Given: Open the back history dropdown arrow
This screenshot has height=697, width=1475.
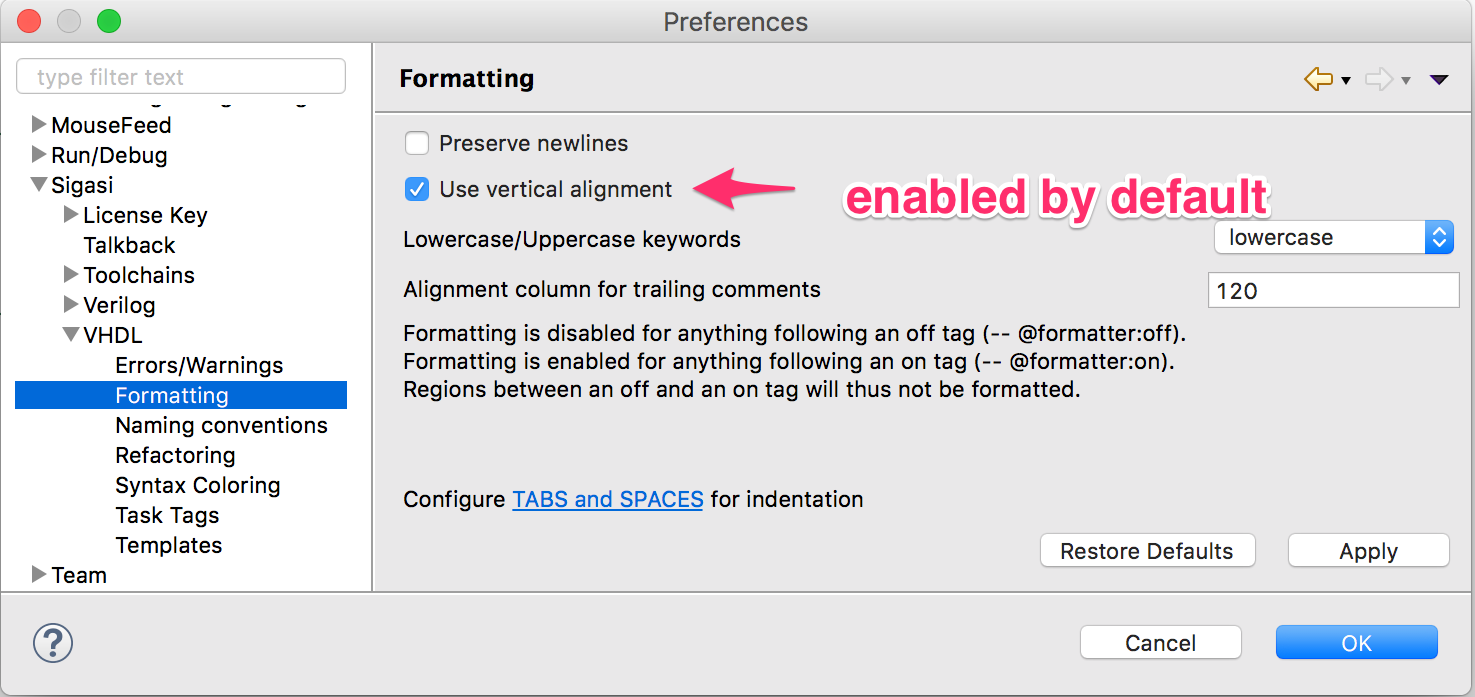Looking at the screenshot, I should click(1345, 81).
